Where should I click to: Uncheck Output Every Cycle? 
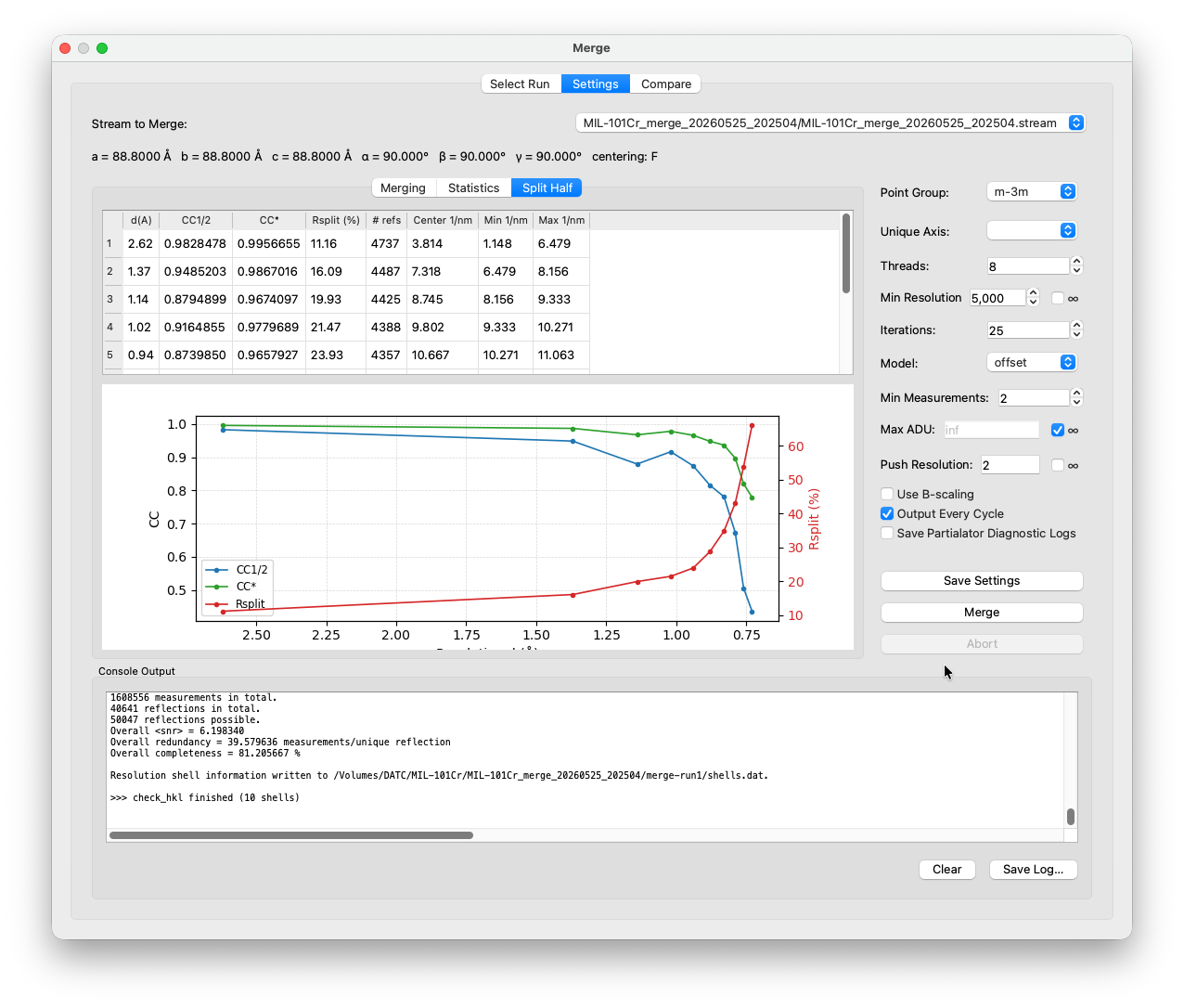click(887, 513)
